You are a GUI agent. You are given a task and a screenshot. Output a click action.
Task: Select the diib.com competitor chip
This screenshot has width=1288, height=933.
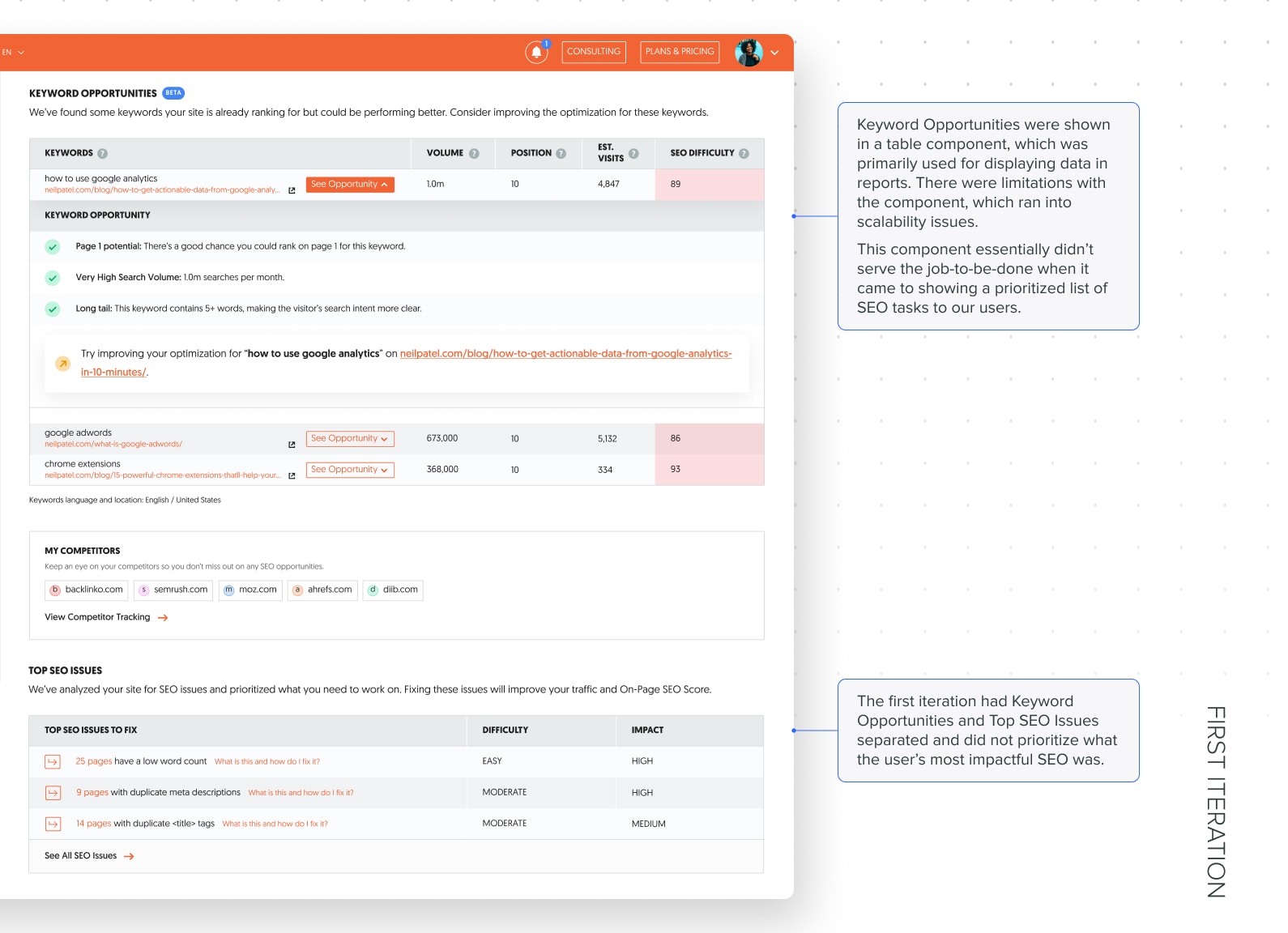(x=393, y=590)
